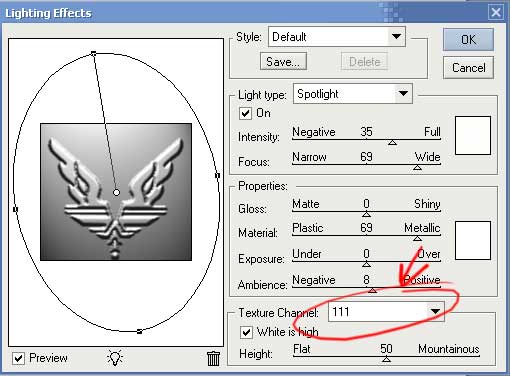This screenshot has height=376, width=510.
Task: Click the embossed eagle preview thumbnail
Action: click(116, 192)
